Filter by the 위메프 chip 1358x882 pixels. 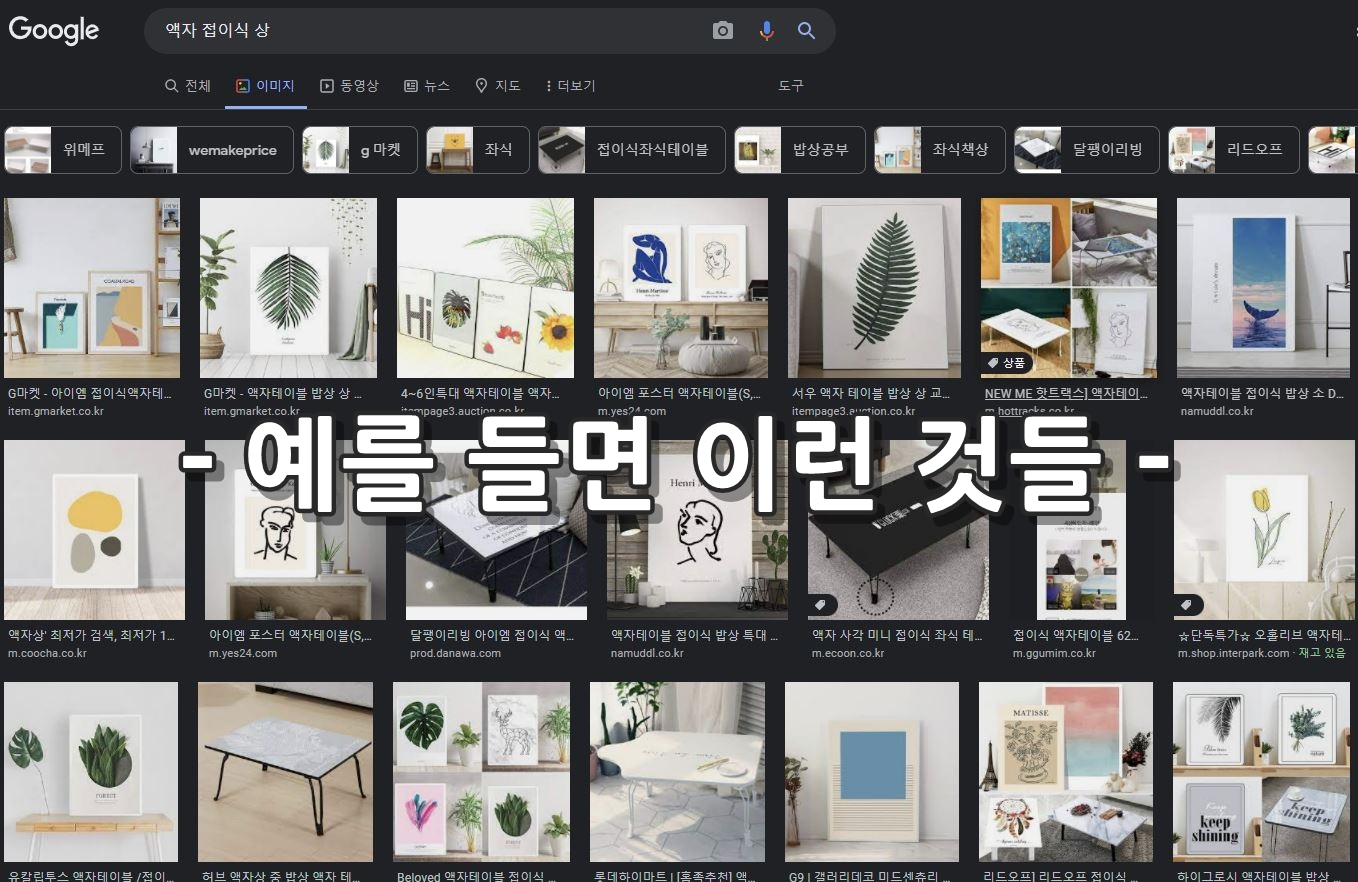coord(63,150)
